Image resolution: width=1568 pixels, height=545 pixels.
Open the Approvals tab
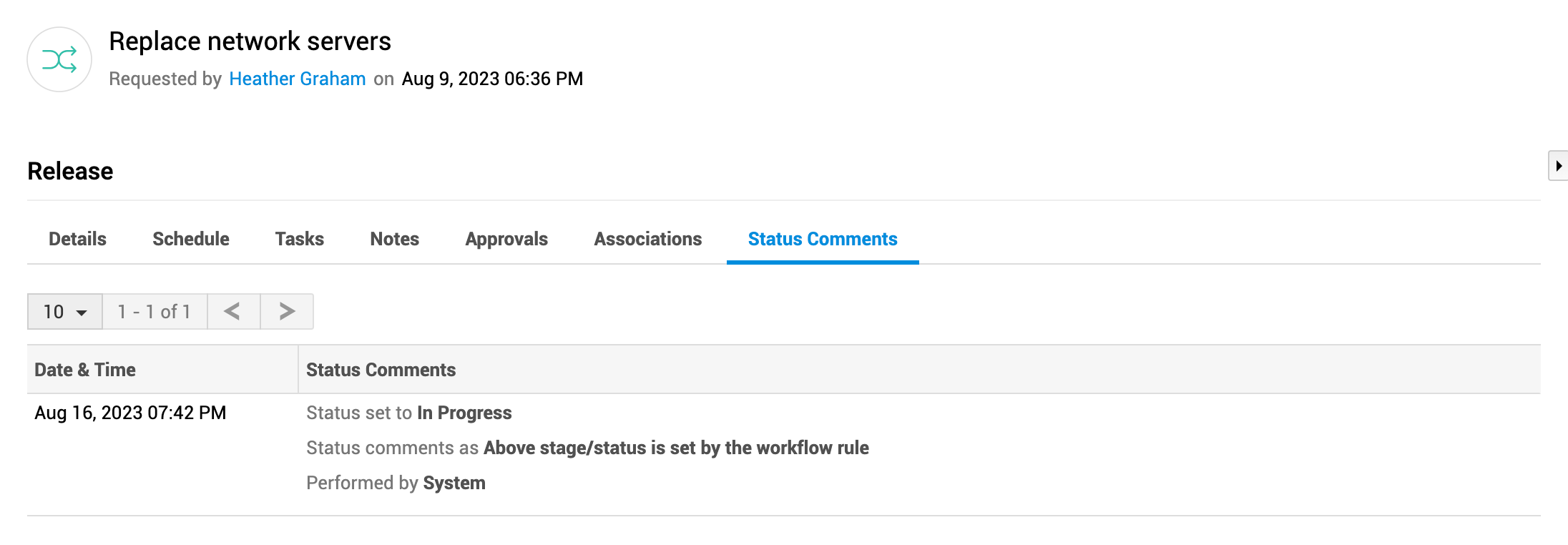[506, 239]
